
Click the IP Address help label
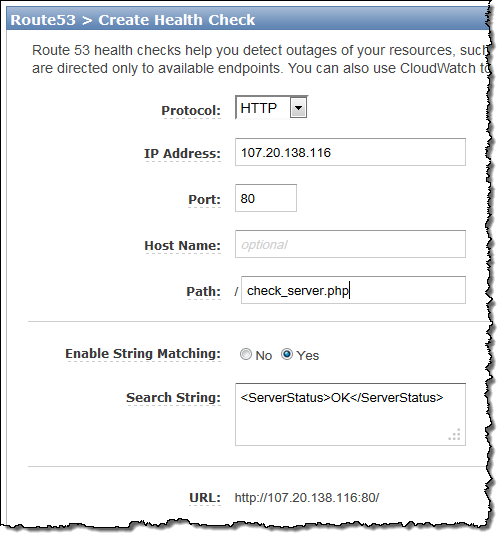tap(182, 154)
